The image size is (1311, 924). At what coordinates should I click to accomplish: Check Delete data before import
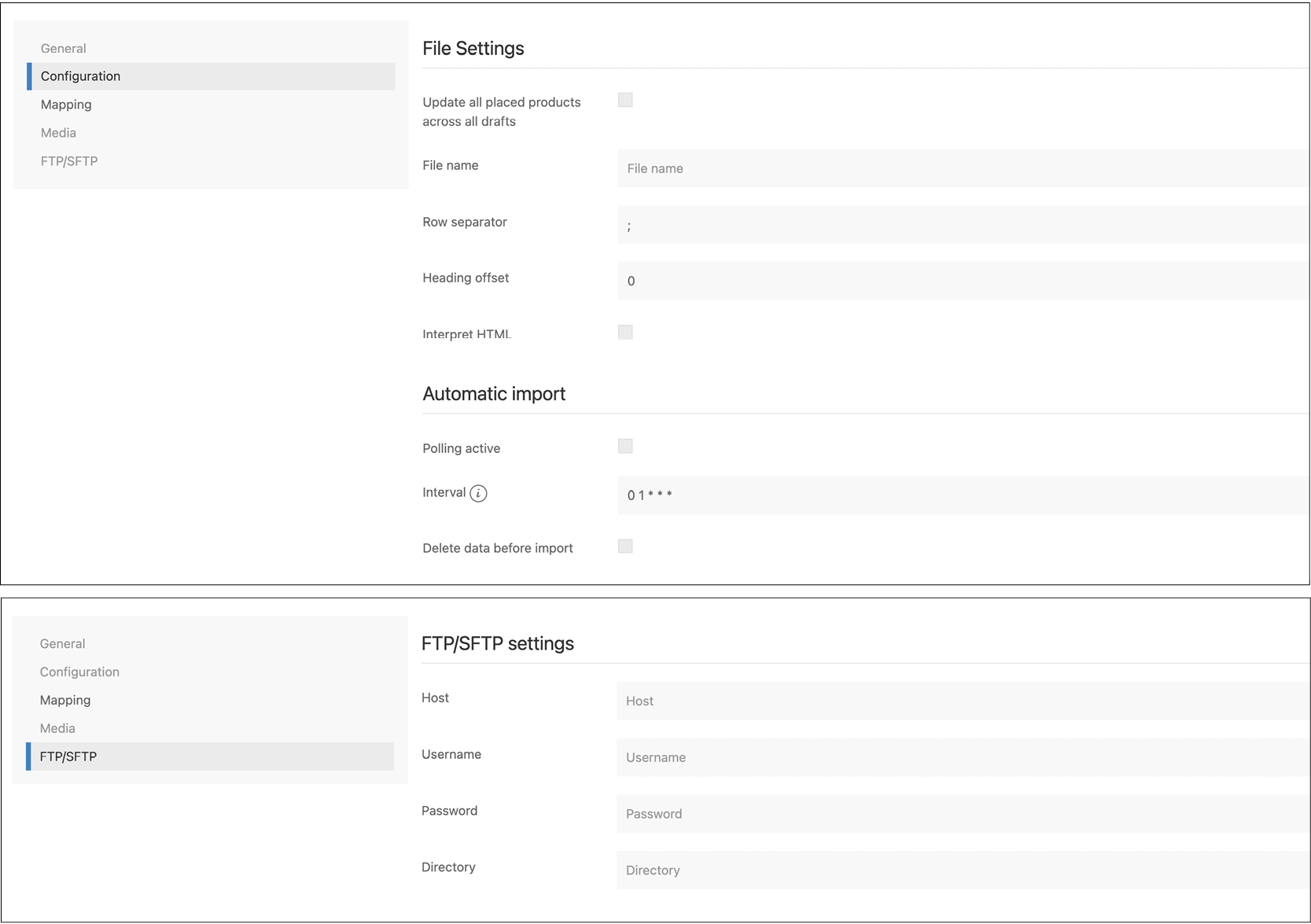[x=625, y=547]
